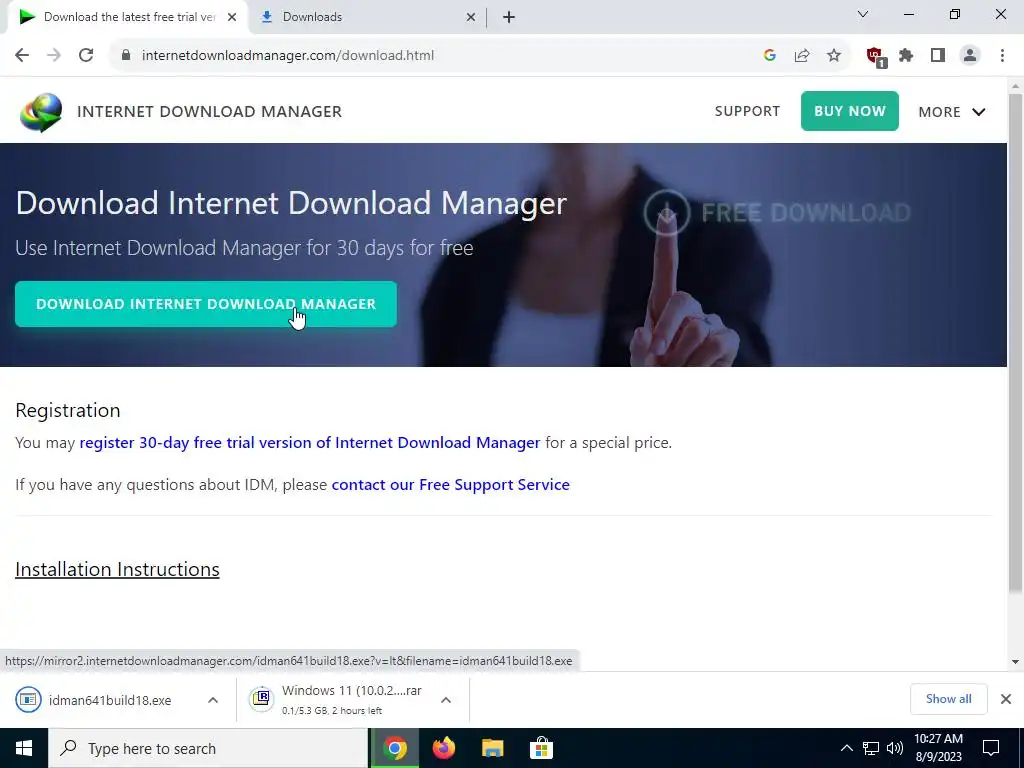This screenshot has width=1024, height=768.
Task: Open the Chrome profile avatar
Action: click(970, 56)
